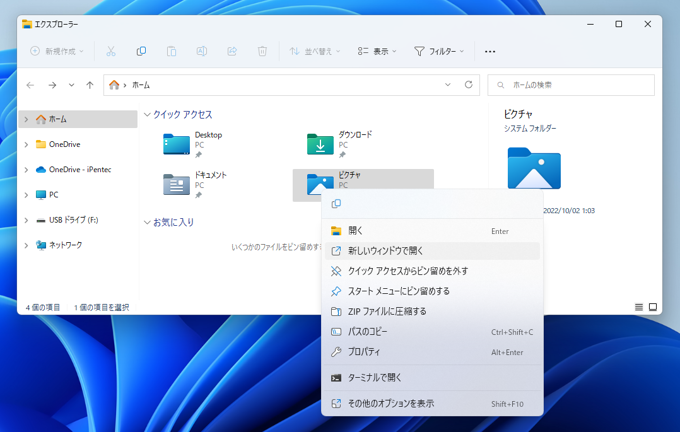
Task: Click the ホームの検索 search box
Action: [571, 85]
